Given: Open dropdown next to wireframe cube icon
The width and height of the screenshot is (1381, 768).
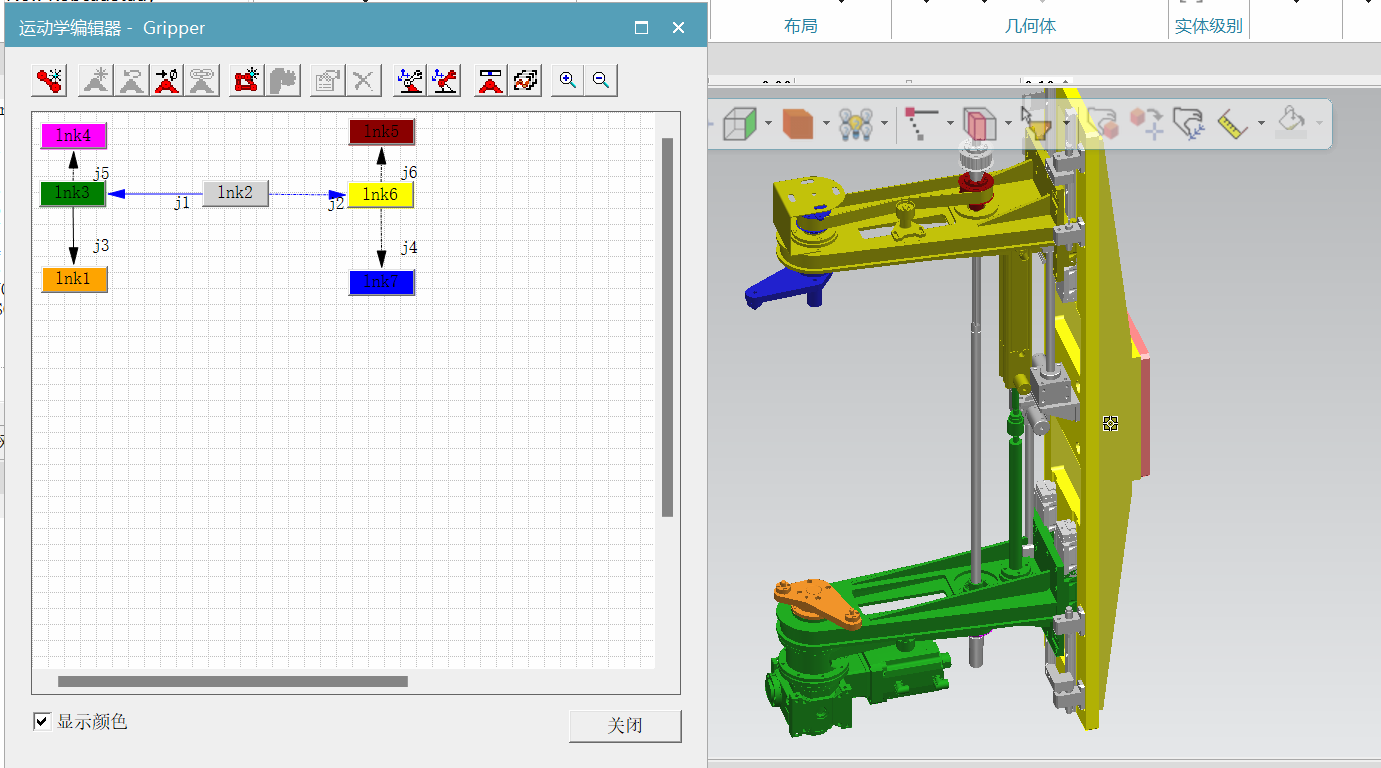Looking at the screenshot, I should pyautogui.click(x=767, y=124).
